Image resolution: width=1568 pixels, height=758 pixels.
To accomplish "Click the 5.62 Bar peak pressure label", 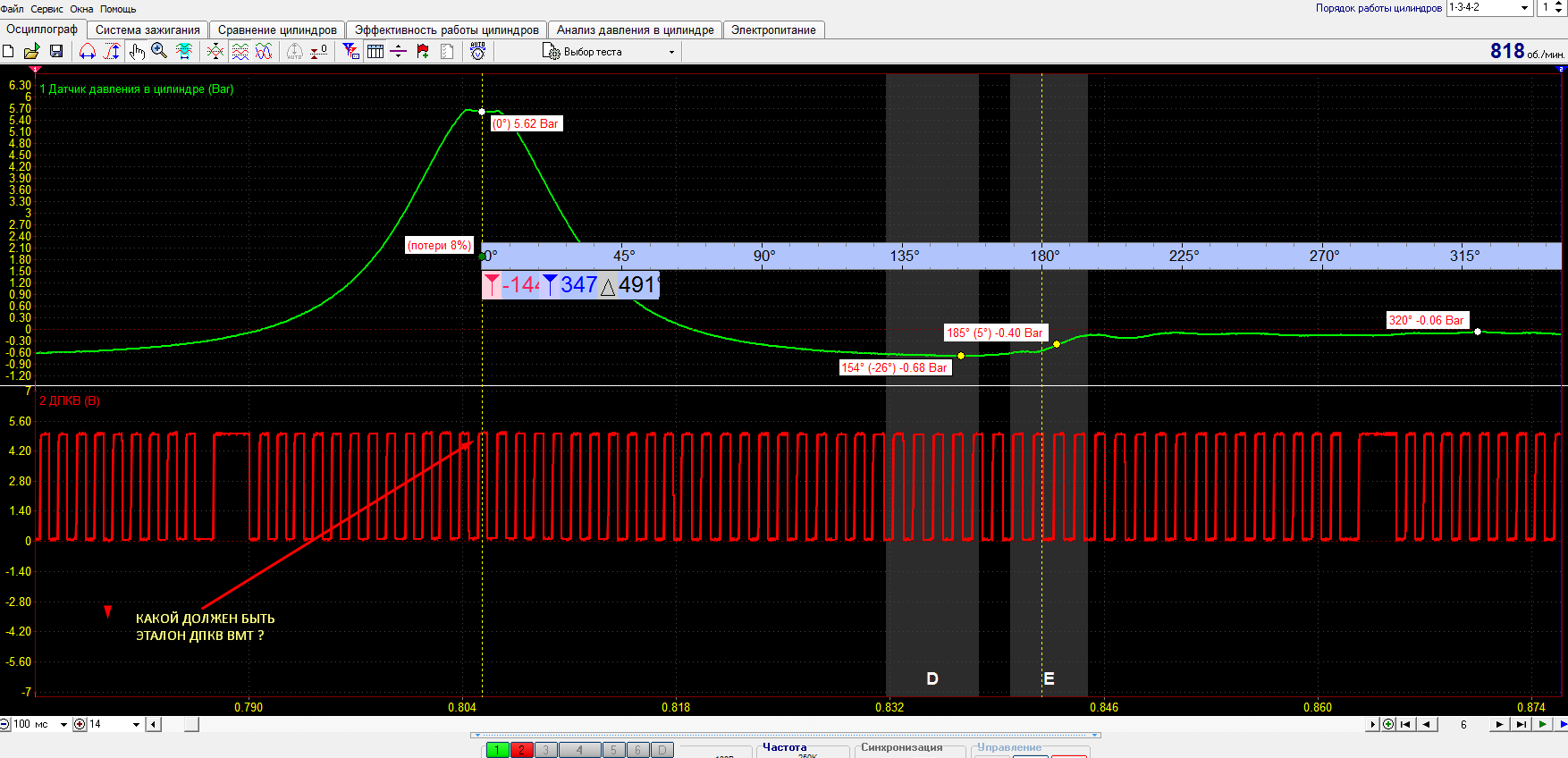I will coord(526,124).
